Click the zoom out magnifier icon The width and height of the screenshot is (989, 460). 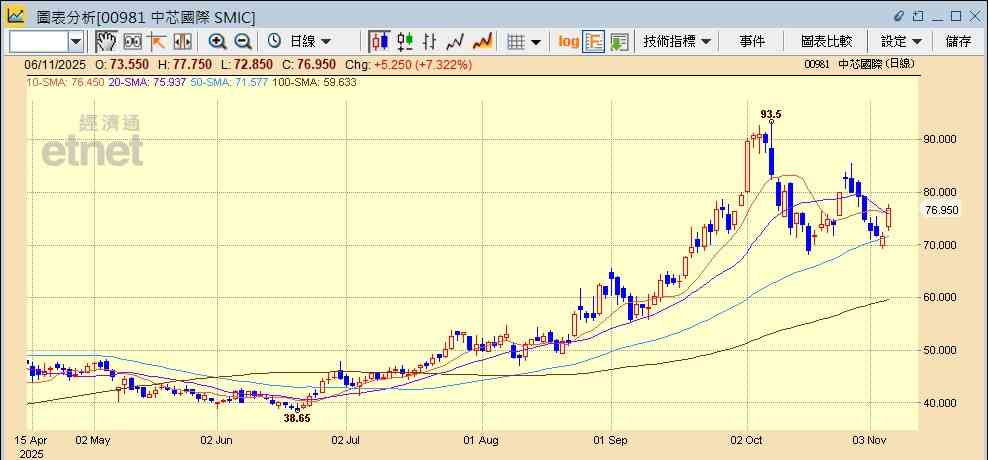[x=242, y=41]
